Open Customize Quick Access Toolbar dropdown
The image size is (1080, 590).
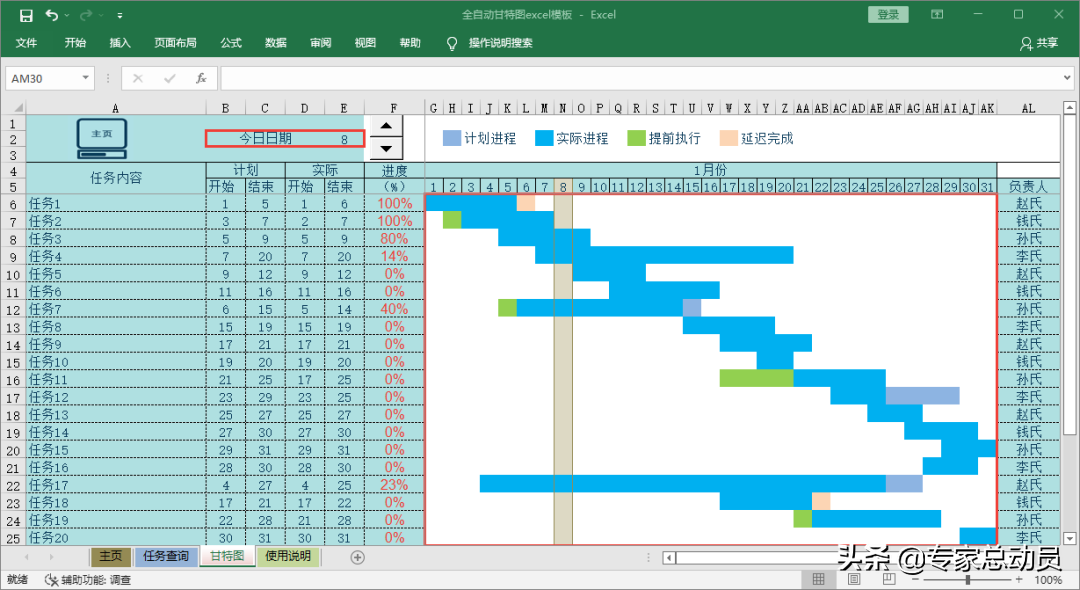click(120, 15)
